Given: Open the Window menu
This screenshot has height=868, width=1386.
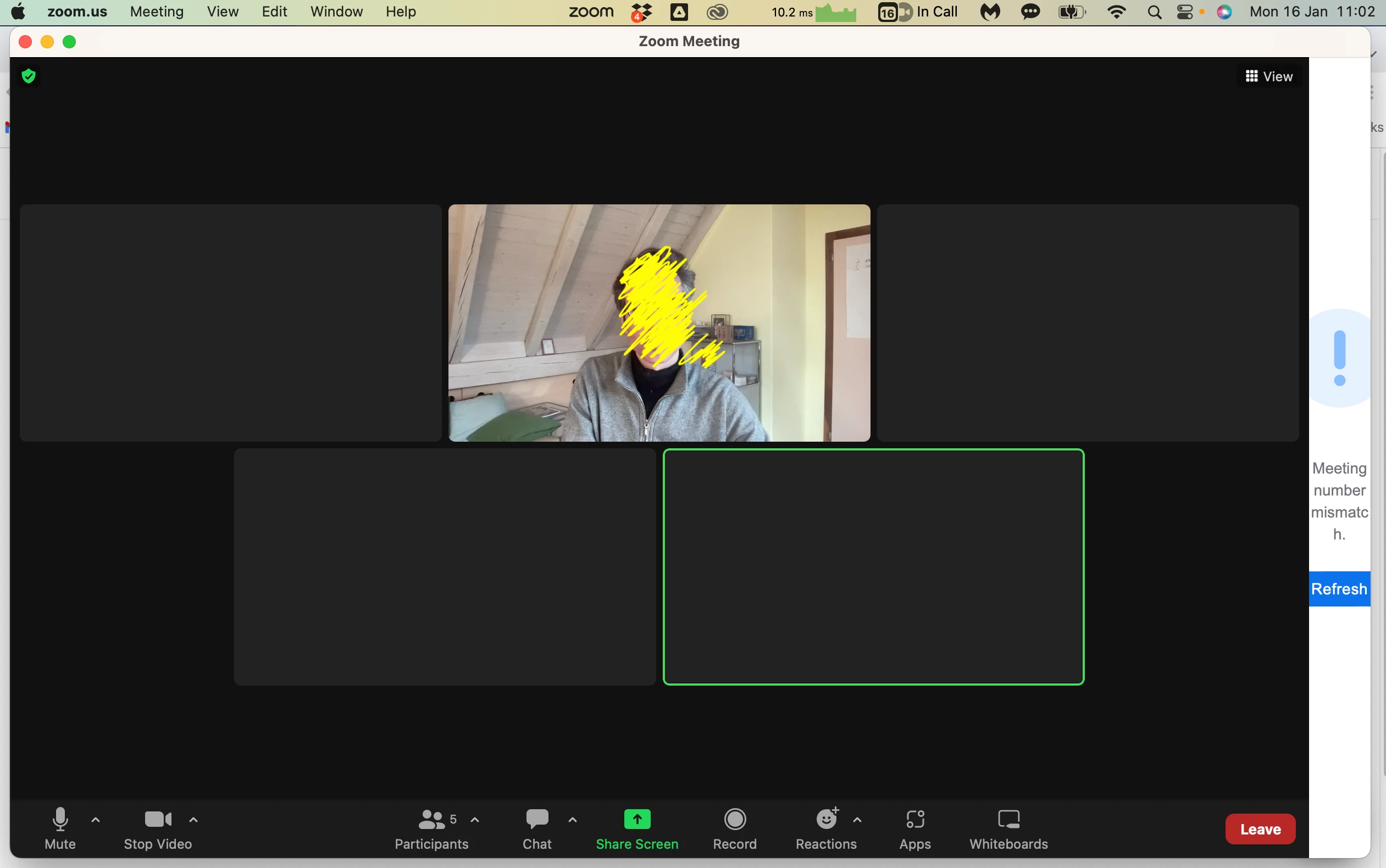Looking at the screenshot, I should click(336, 12).
